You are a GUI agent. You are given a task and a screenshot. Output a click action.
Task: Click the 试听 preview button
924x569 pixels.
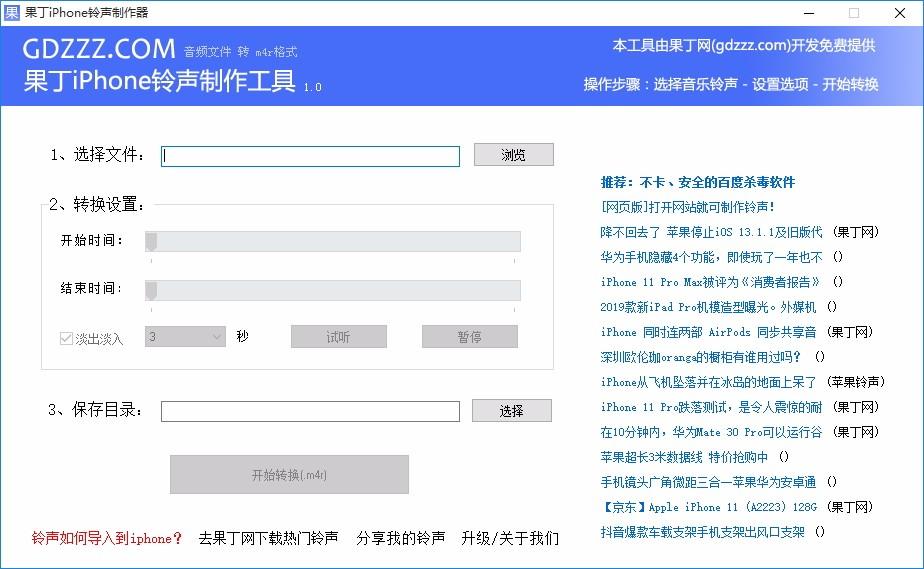coord(339,336)
